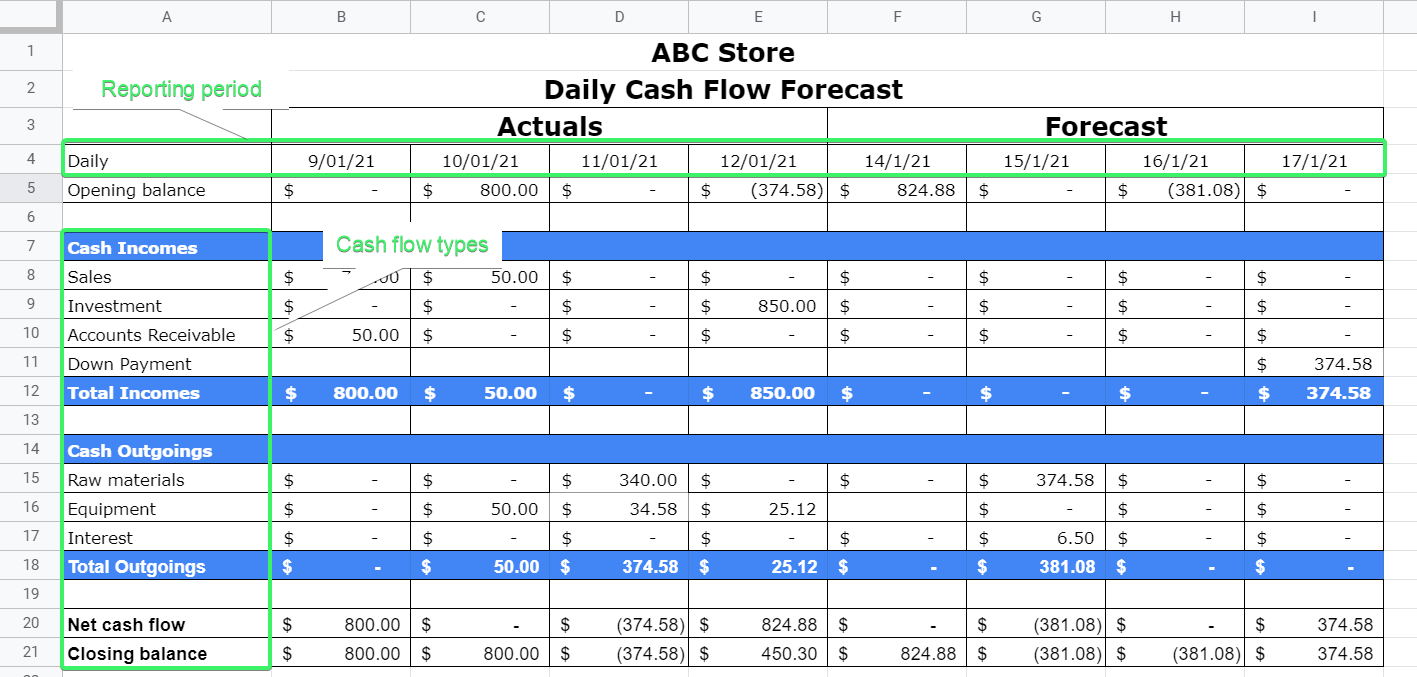This screenshot has height=677, width=1417.
Task: Select opening balance (381.08) under 16/1/21
Action: coord(1175,190)
